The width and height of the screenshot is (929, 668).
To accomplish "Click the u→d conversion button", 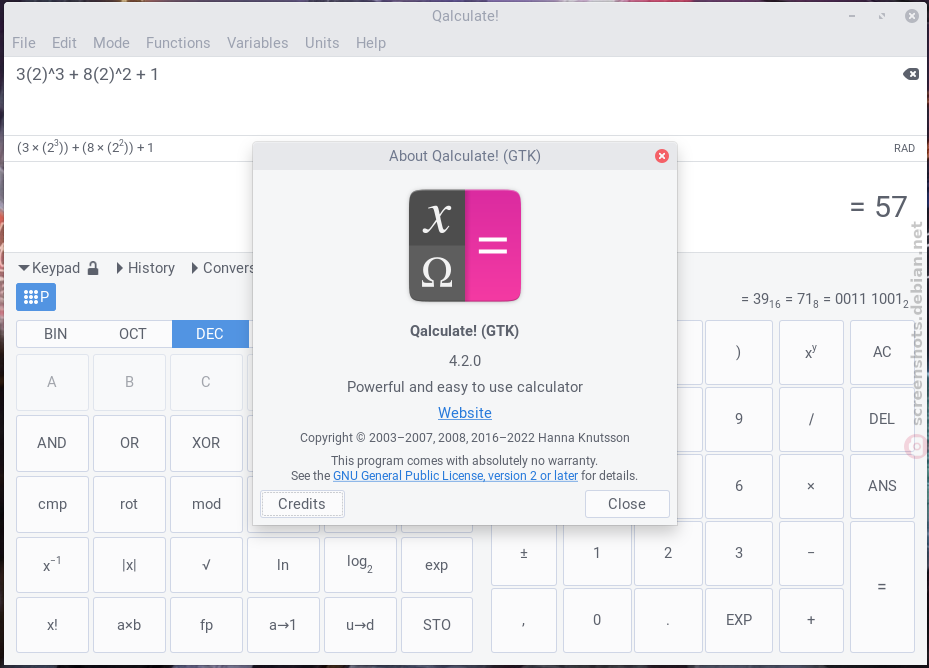I will (360, 625).
